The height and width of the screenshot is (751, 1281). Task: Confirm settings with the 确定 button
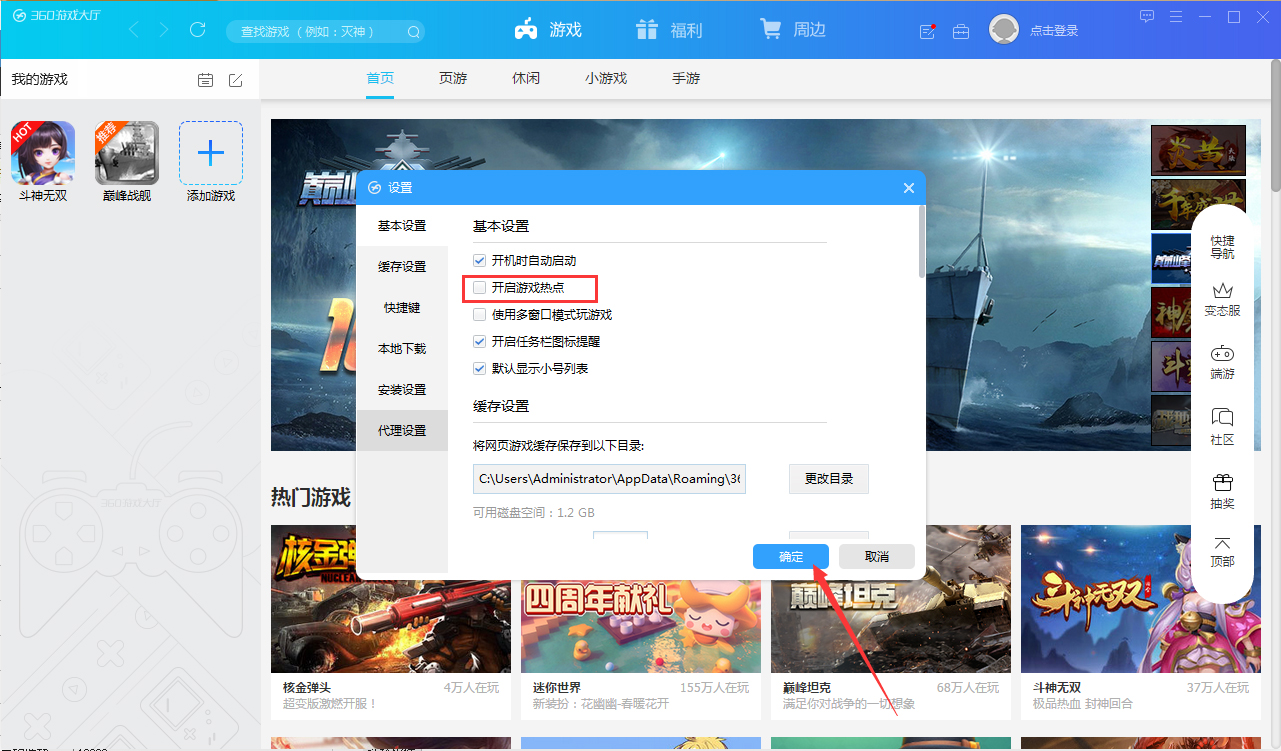point(790,556)
